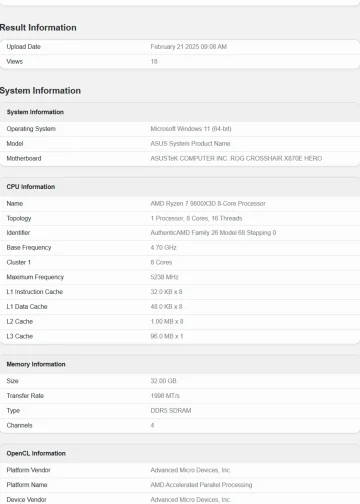Select memory Type value DDR5 SDRAM

[171, 411]
